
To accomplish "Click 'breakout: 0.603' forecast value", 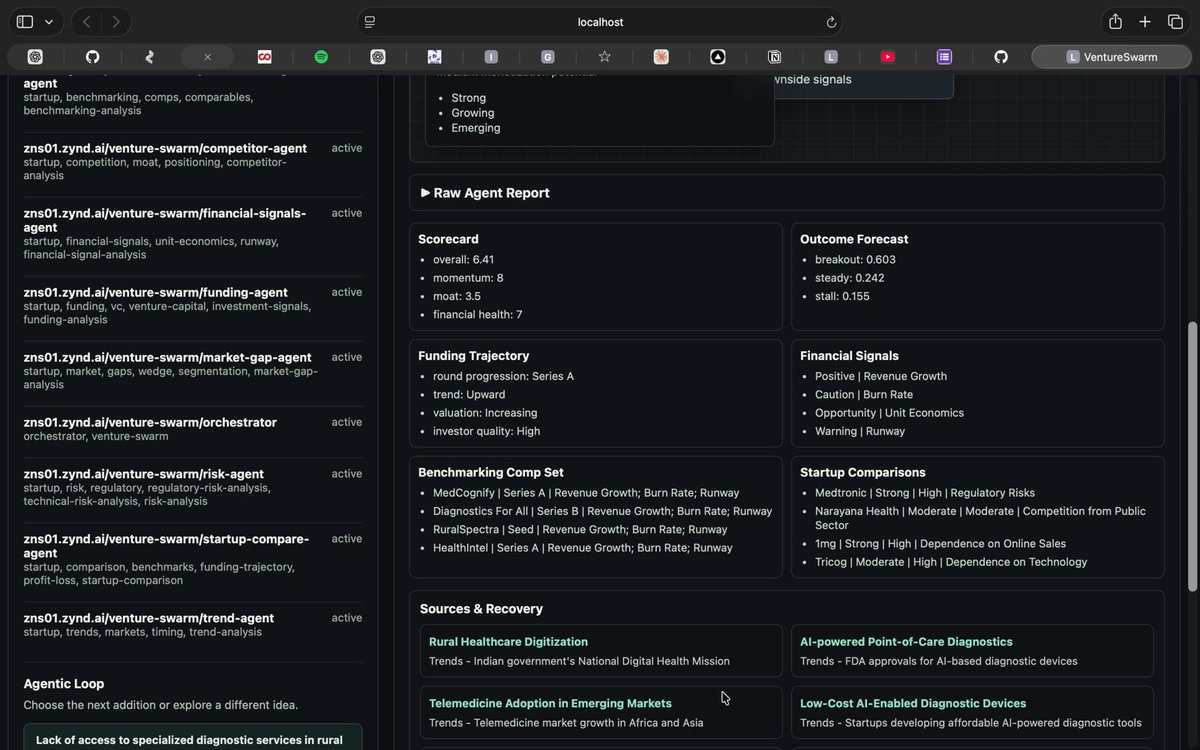I will click(855, 260).
